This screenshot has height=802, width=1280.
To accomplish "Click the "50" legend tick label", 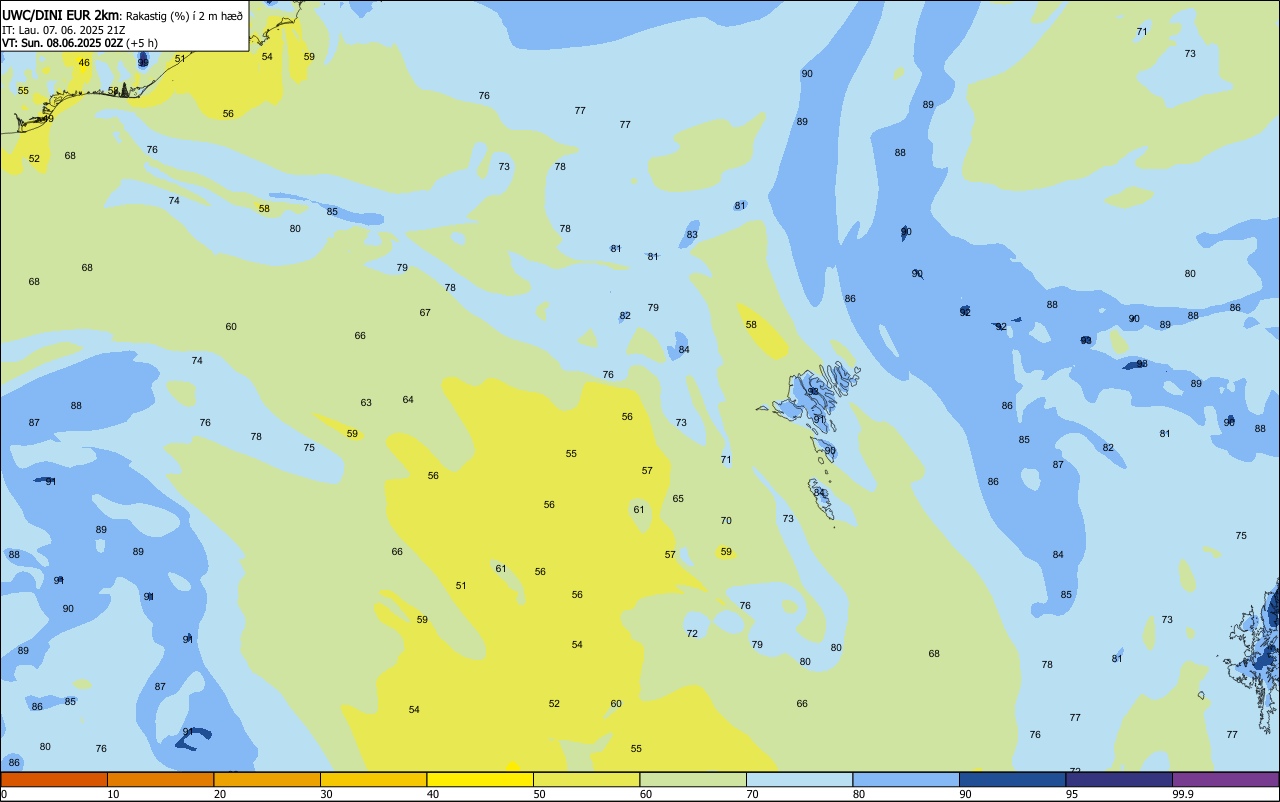I will (540, 794).
